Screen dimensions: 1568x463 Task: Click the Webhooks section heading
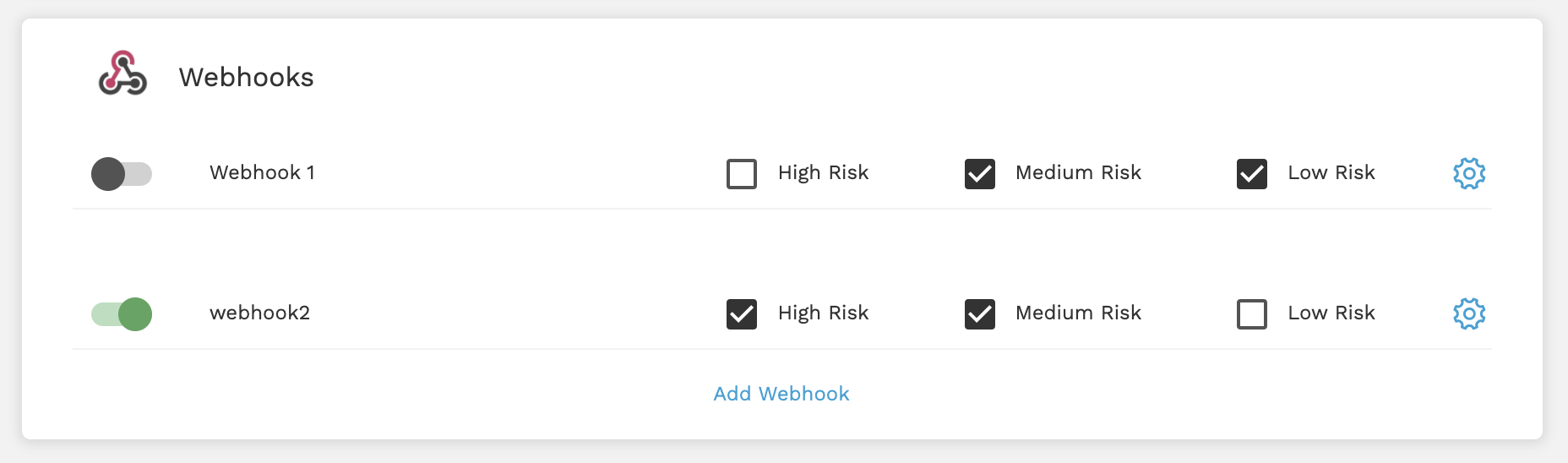coord(246,77)
